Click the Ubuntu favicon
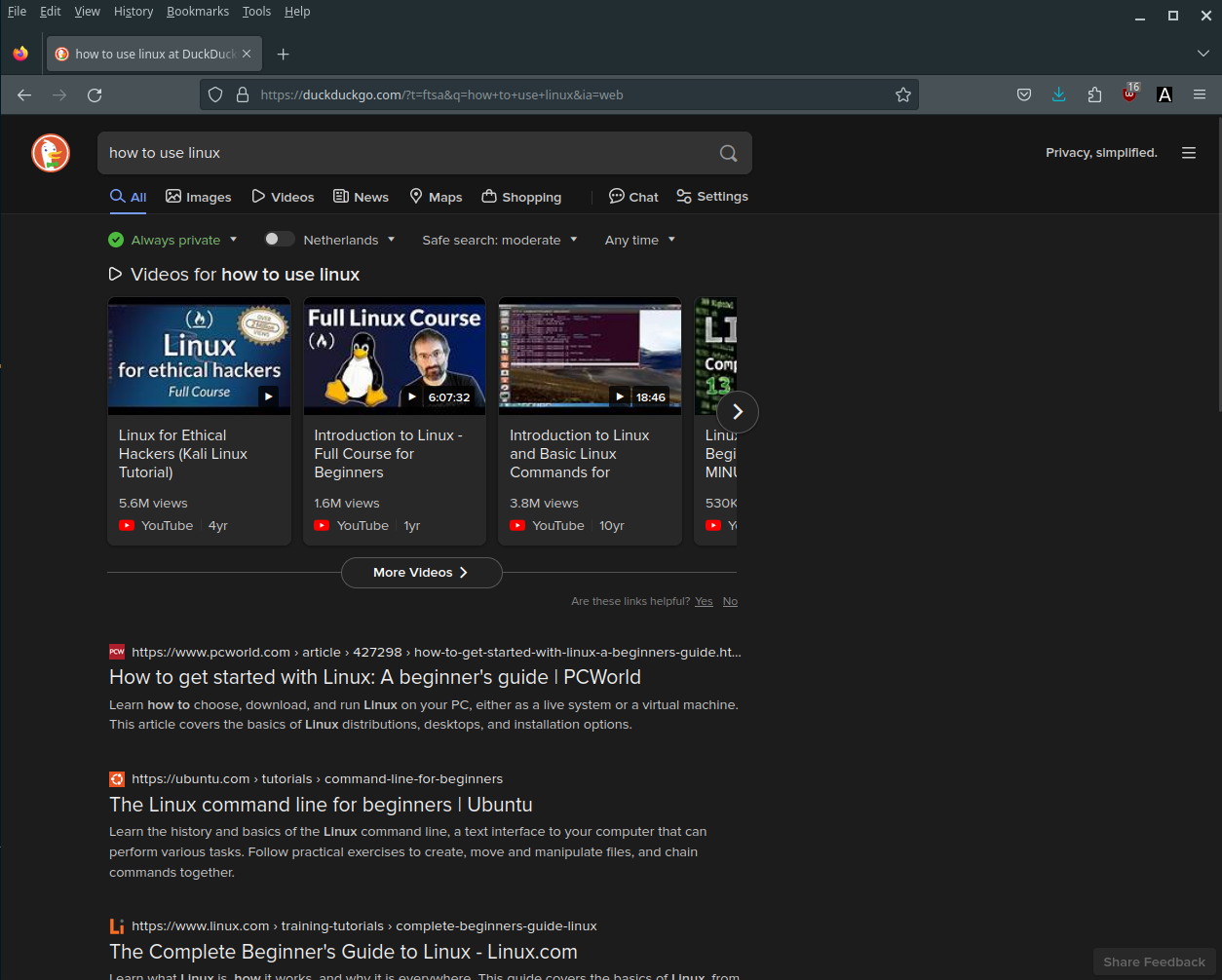 [117, 778]
